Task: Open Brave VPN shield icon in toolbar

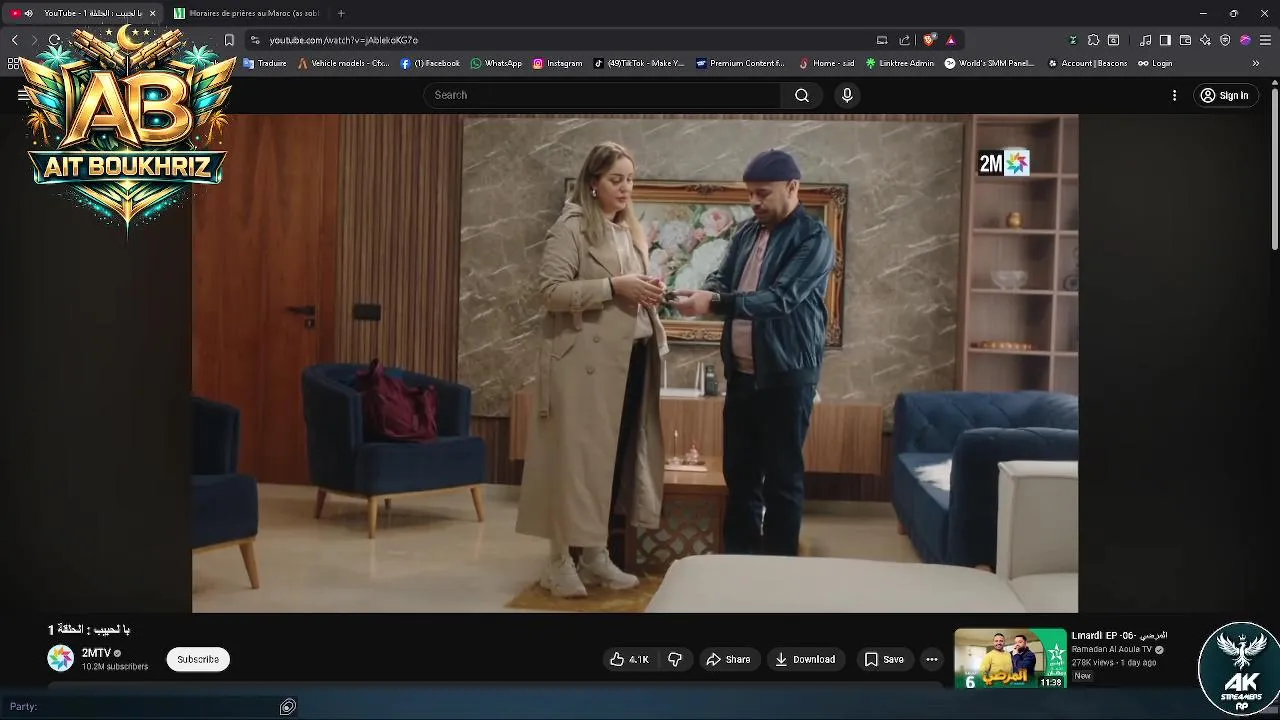Action: pyautogui.click(x=1225, y=40)
